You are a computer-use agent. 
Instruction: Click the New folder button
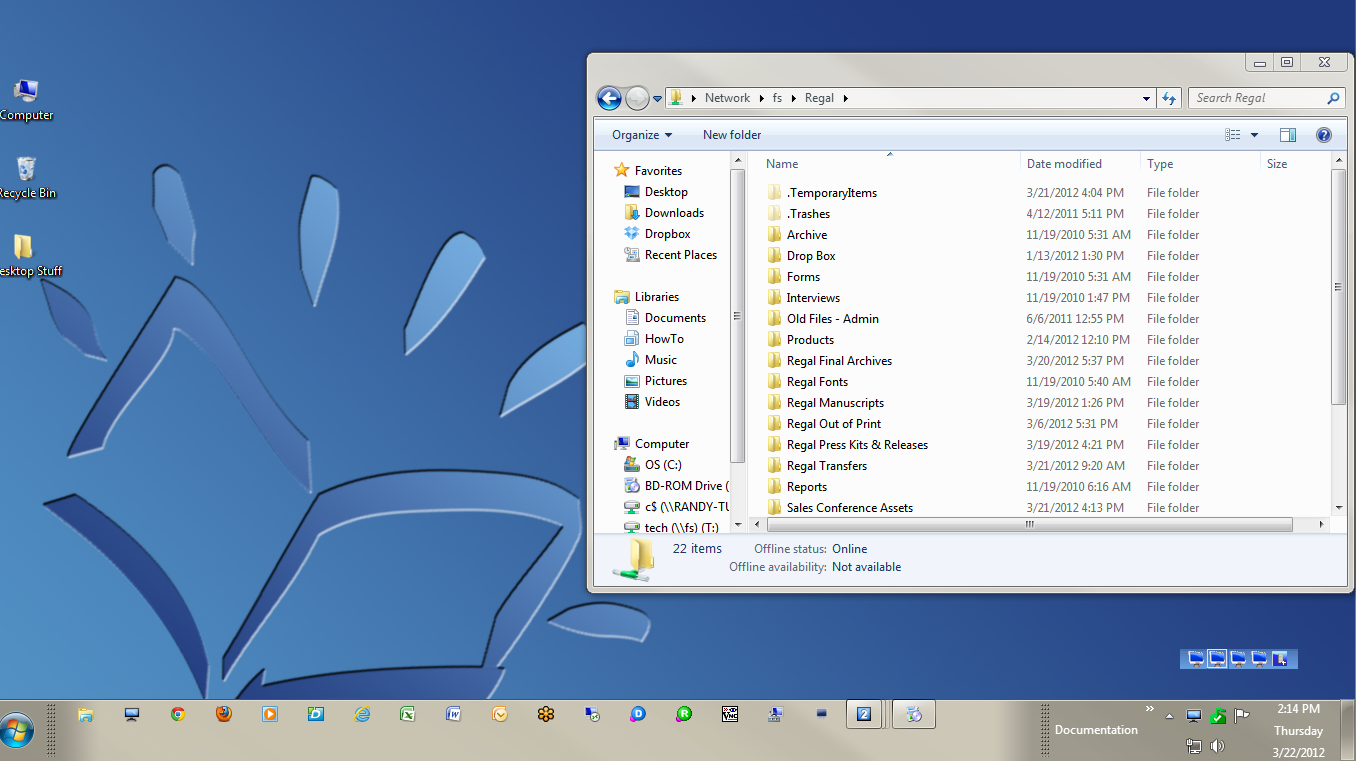(732, 135)
